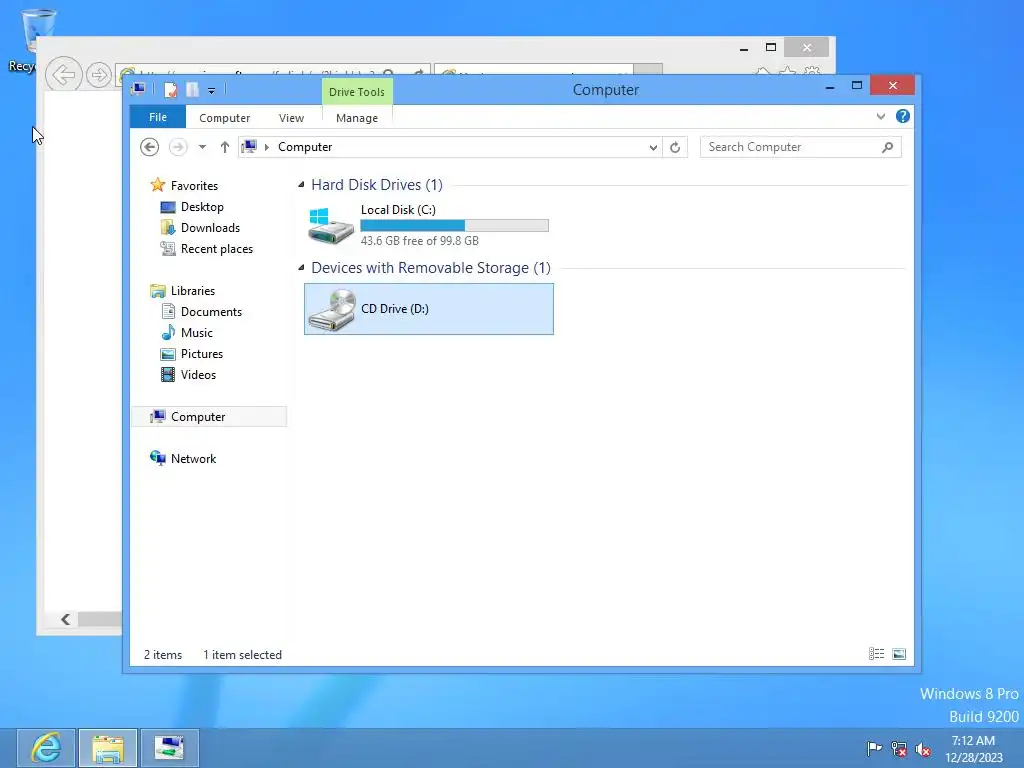Open the Videos library
Viewport: 1024px width, 768px height.
click(198, 375)
